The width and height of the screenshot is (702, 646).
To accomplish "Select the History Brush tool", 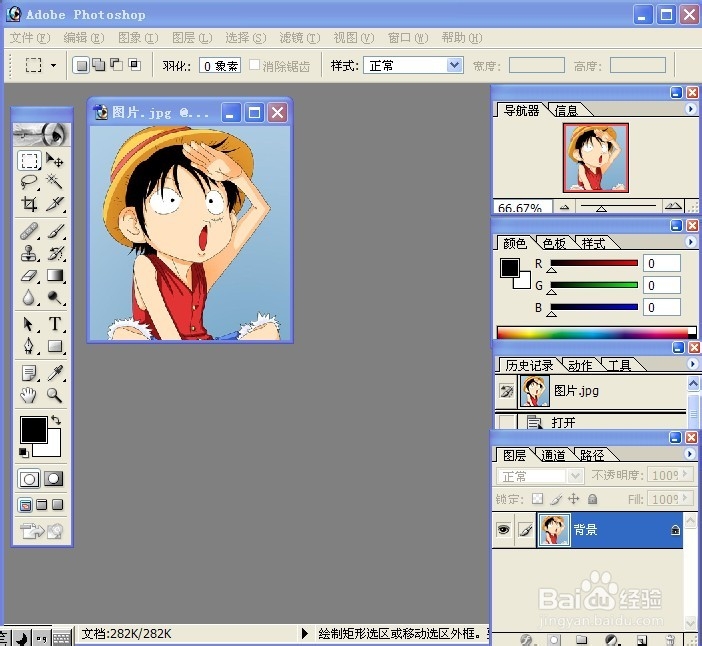I will 55,253.
